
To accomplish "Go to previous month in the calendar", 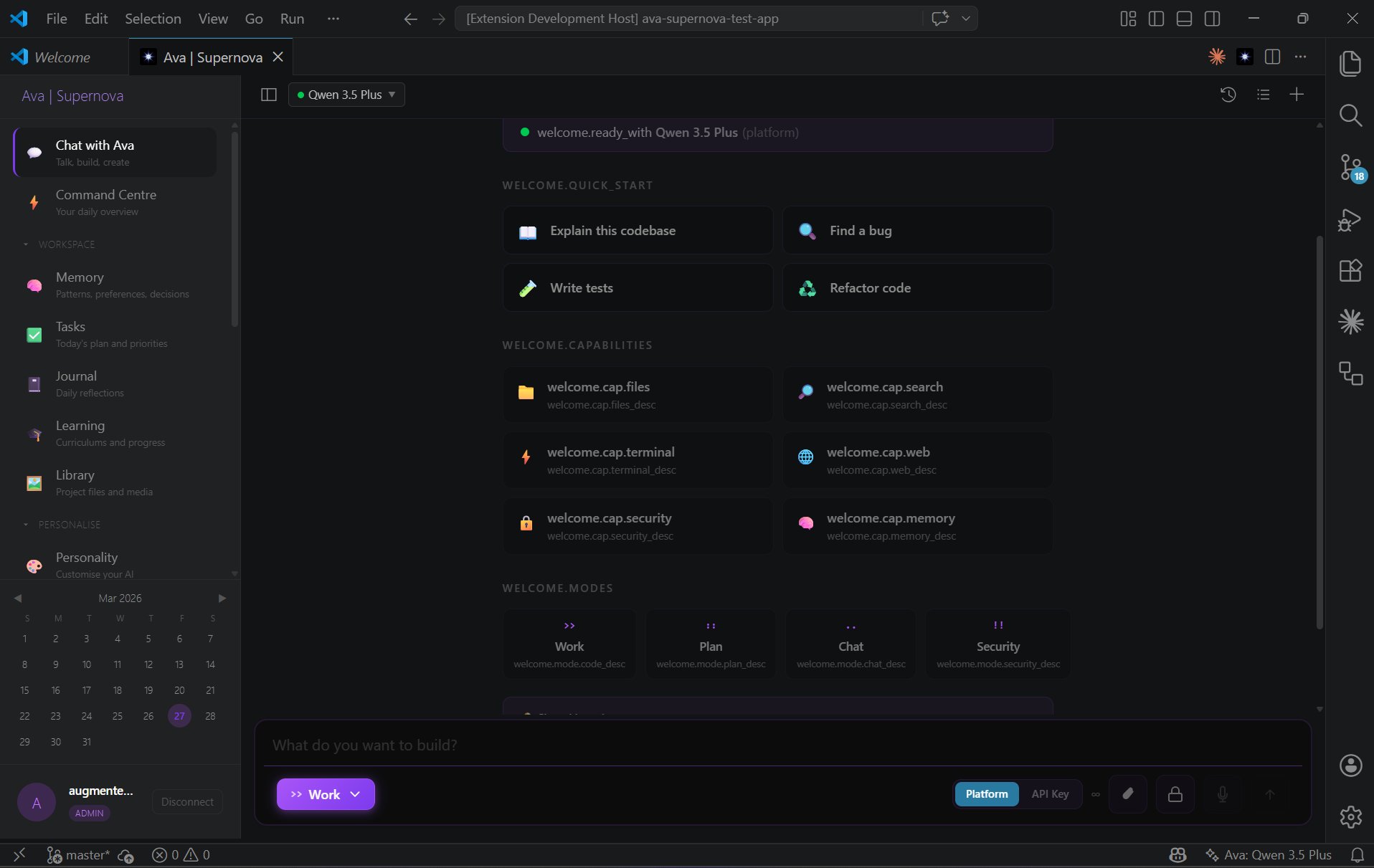I will pos(18,598).
